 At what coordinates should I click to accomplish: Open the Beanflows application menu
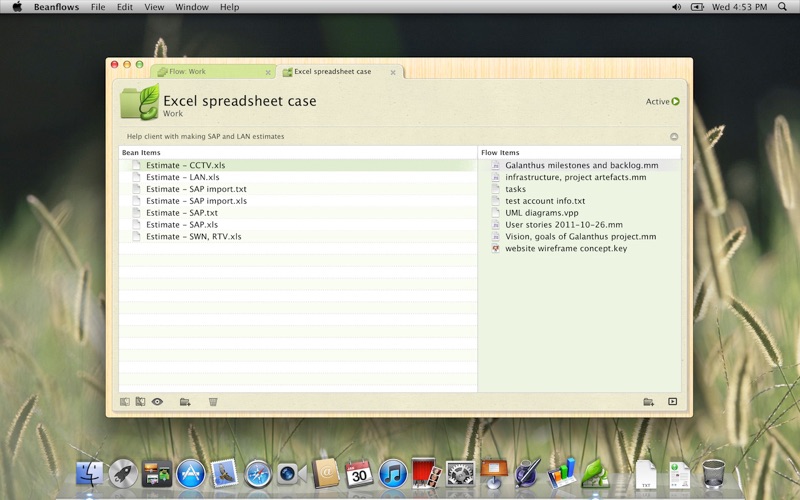coord(56,7)
